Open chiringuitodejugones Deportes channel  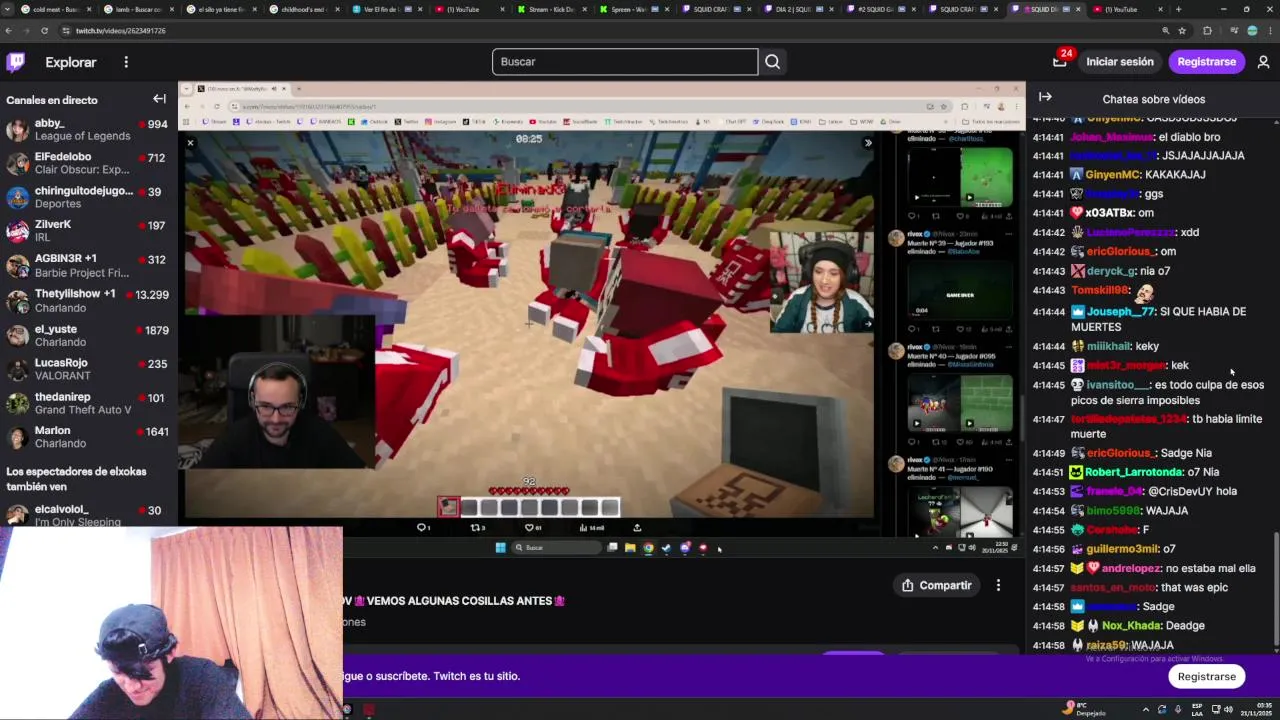pos(88,197)
